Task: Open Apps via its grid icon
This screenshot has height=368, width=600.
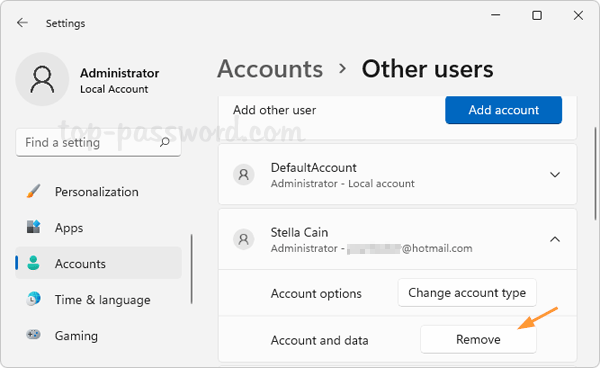Action: point(34,227)
